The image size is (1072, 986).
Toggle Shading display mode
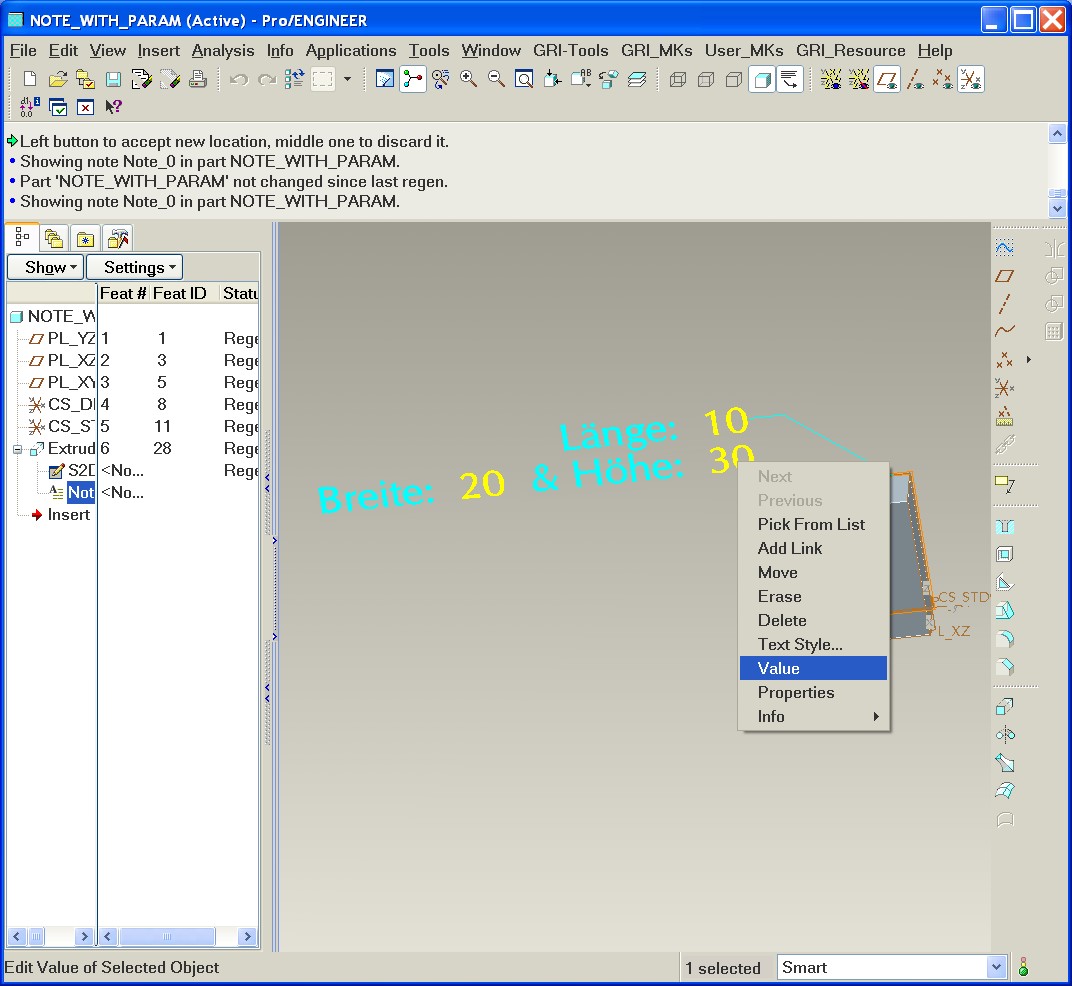point(762,79)
